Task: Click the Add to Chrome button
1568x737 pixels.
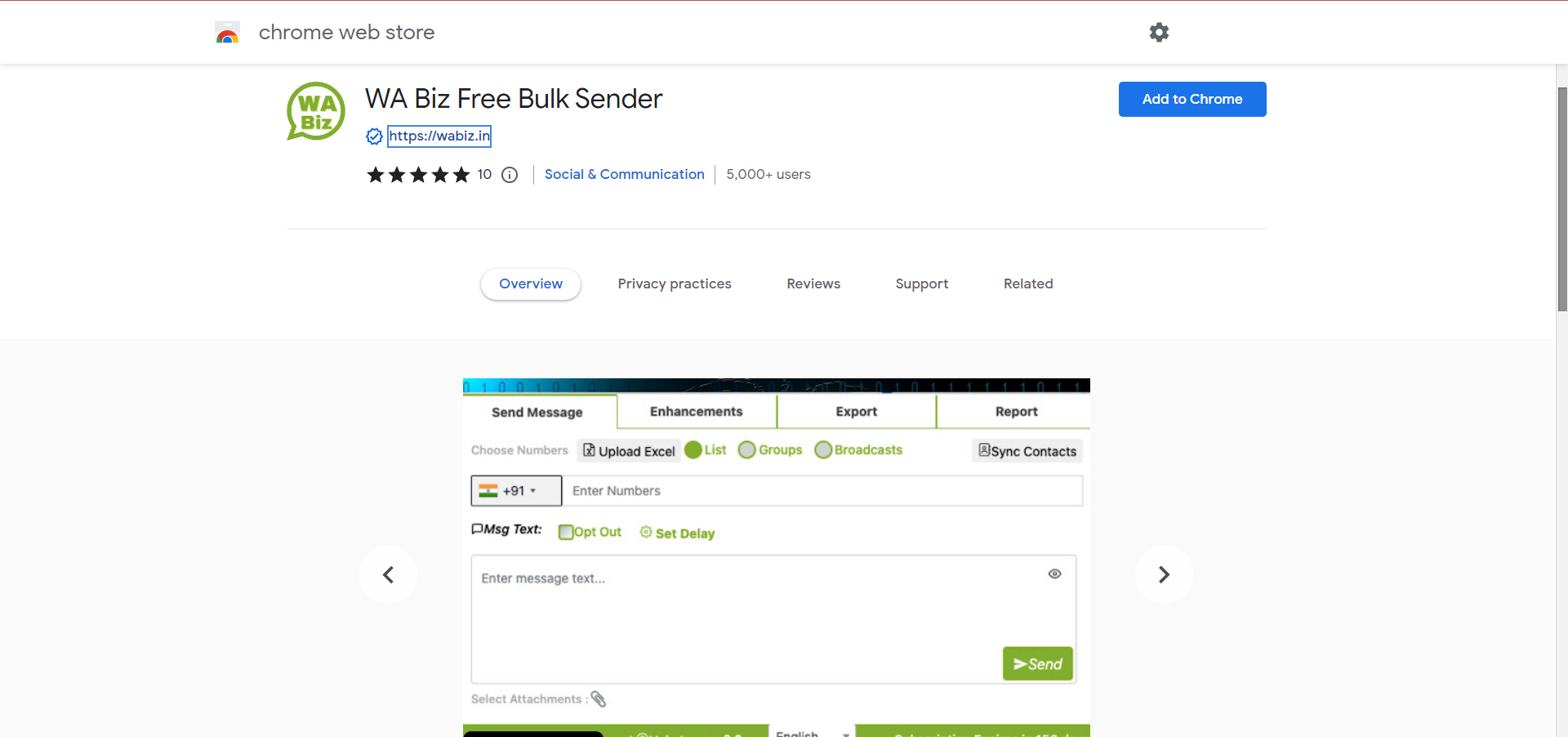Action: point(1192,99)
